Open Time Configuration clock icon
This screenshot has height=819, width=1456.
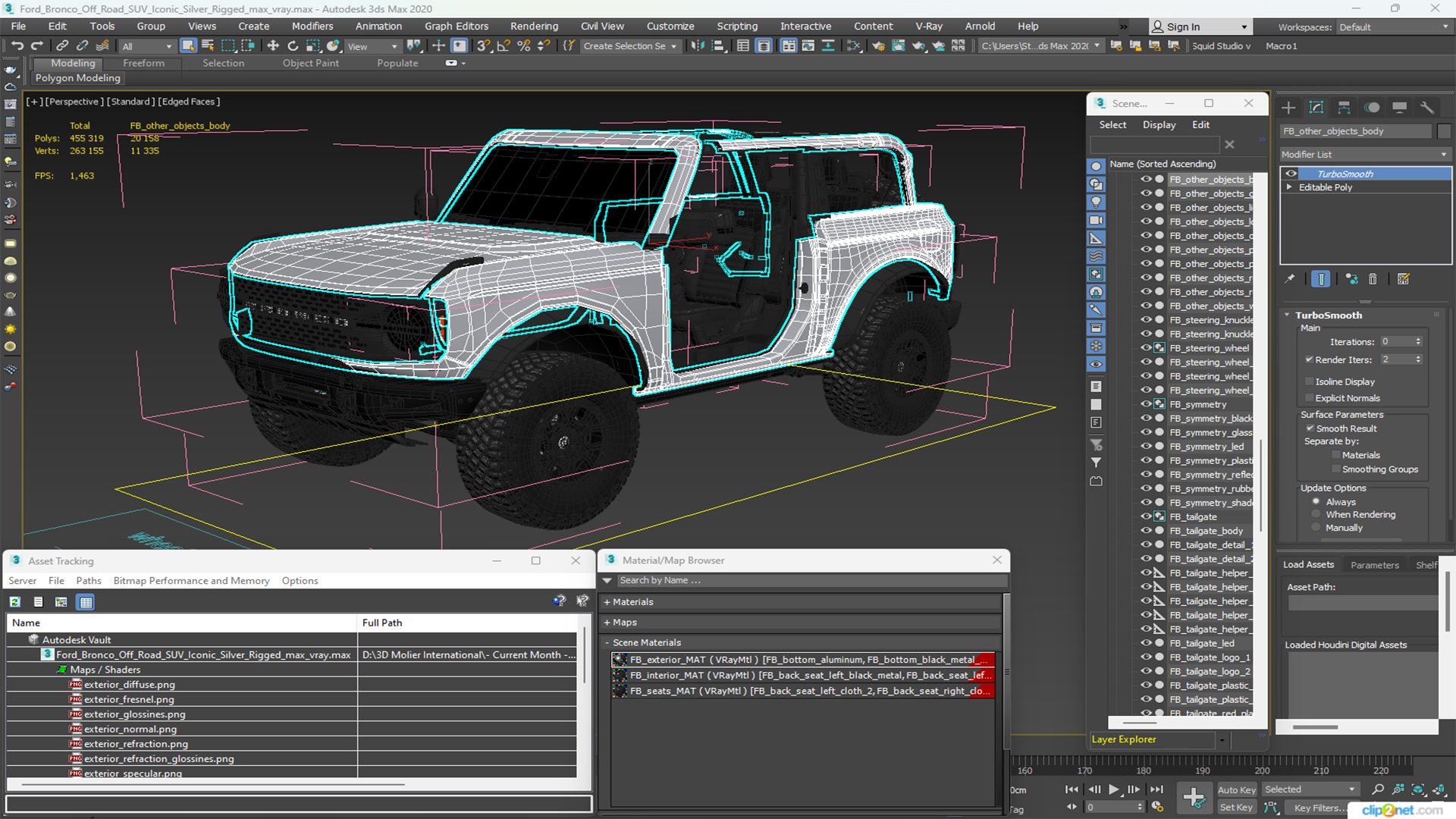1157,807
